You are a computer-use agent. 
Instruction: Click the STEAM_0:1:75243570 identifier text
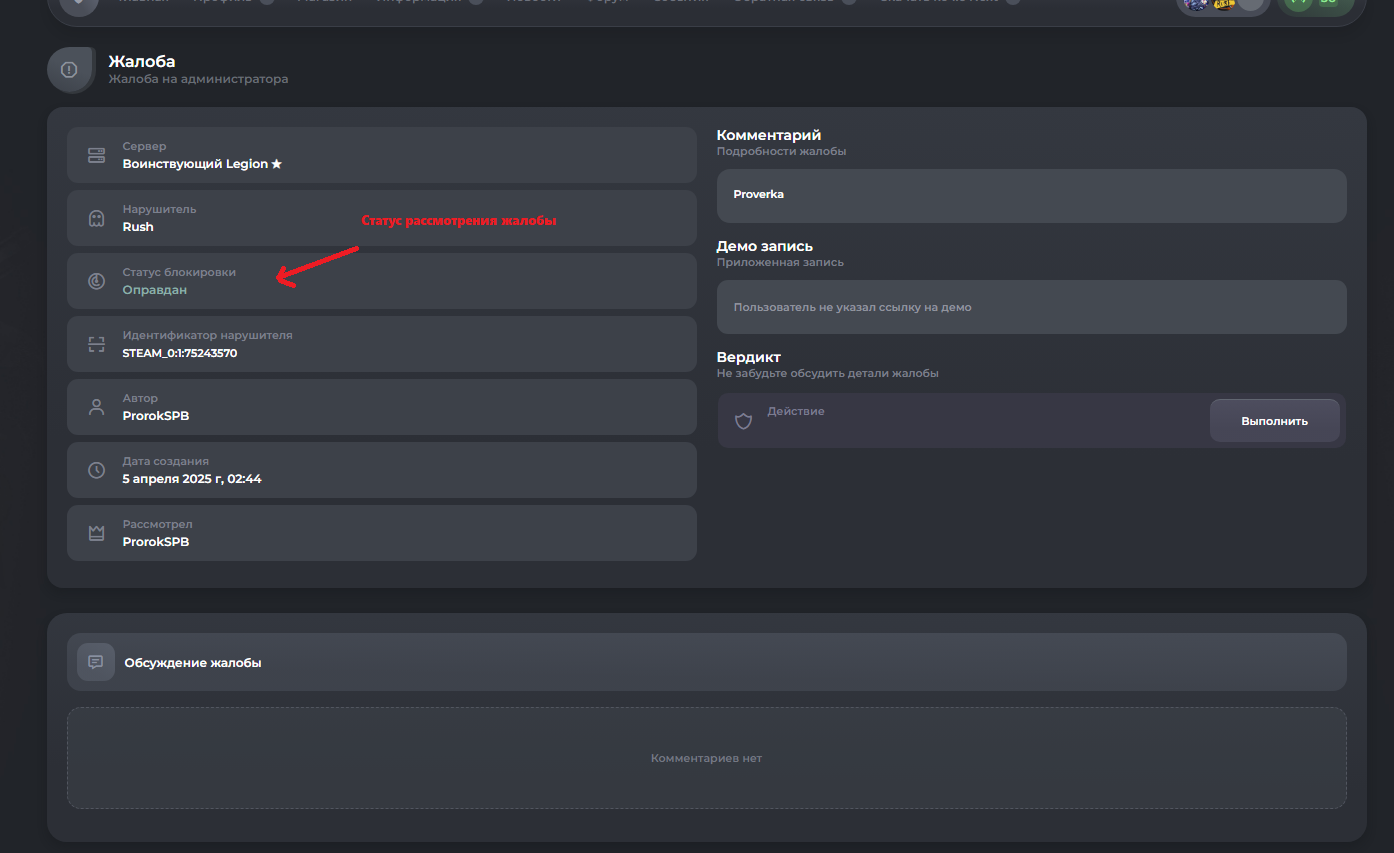click(180, 353)
